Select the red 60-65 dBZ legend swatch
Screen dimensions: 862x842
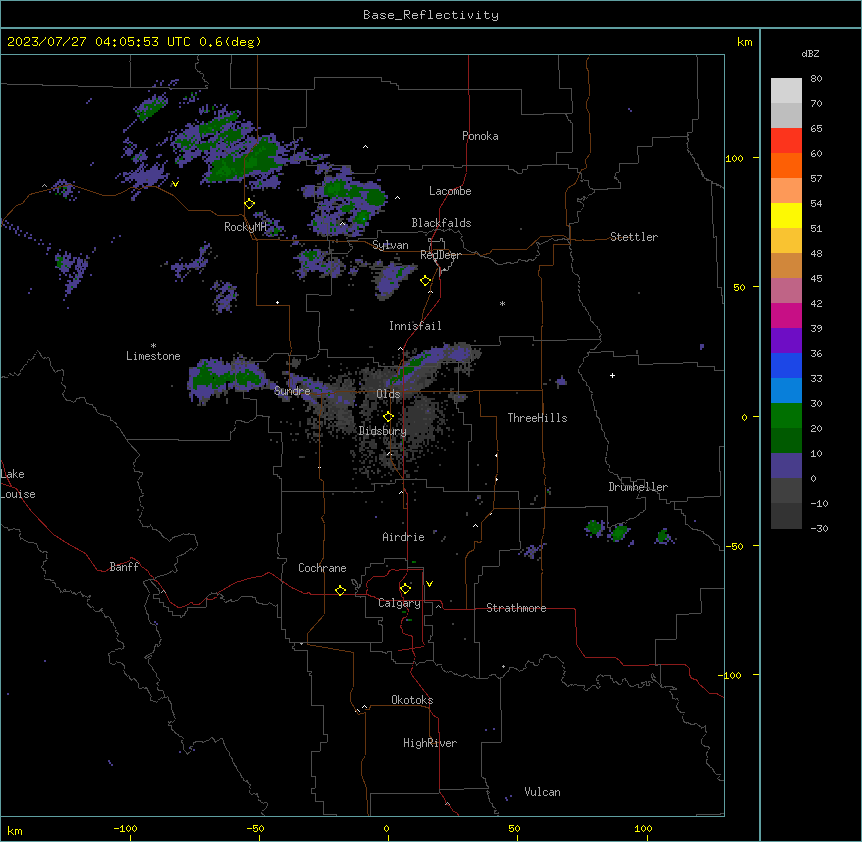pyautogui.click(x=786, y=141)
